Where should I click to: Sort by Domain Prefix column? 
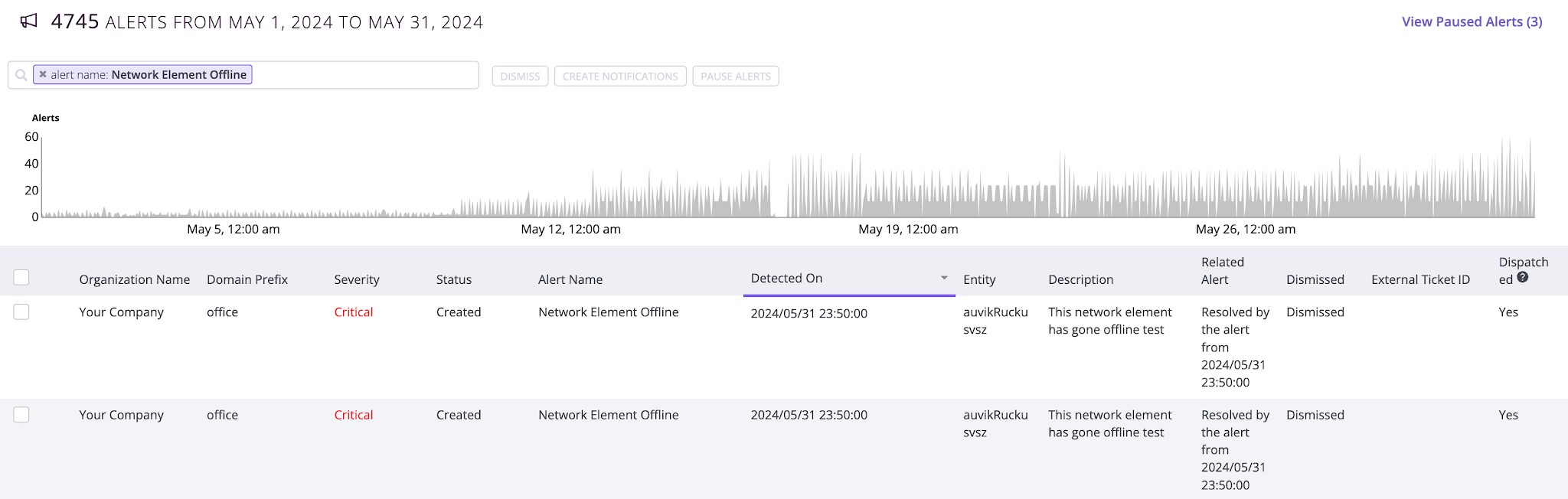pyautogui.click(x=247, y=279)
